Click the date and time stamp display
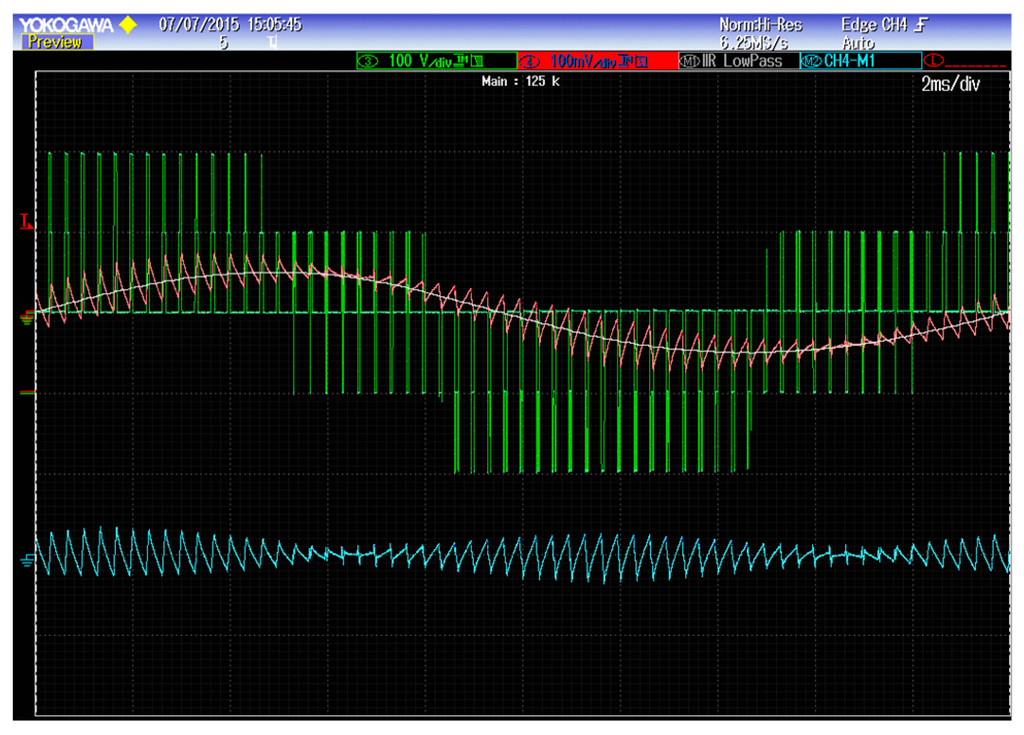 [230, 24]
